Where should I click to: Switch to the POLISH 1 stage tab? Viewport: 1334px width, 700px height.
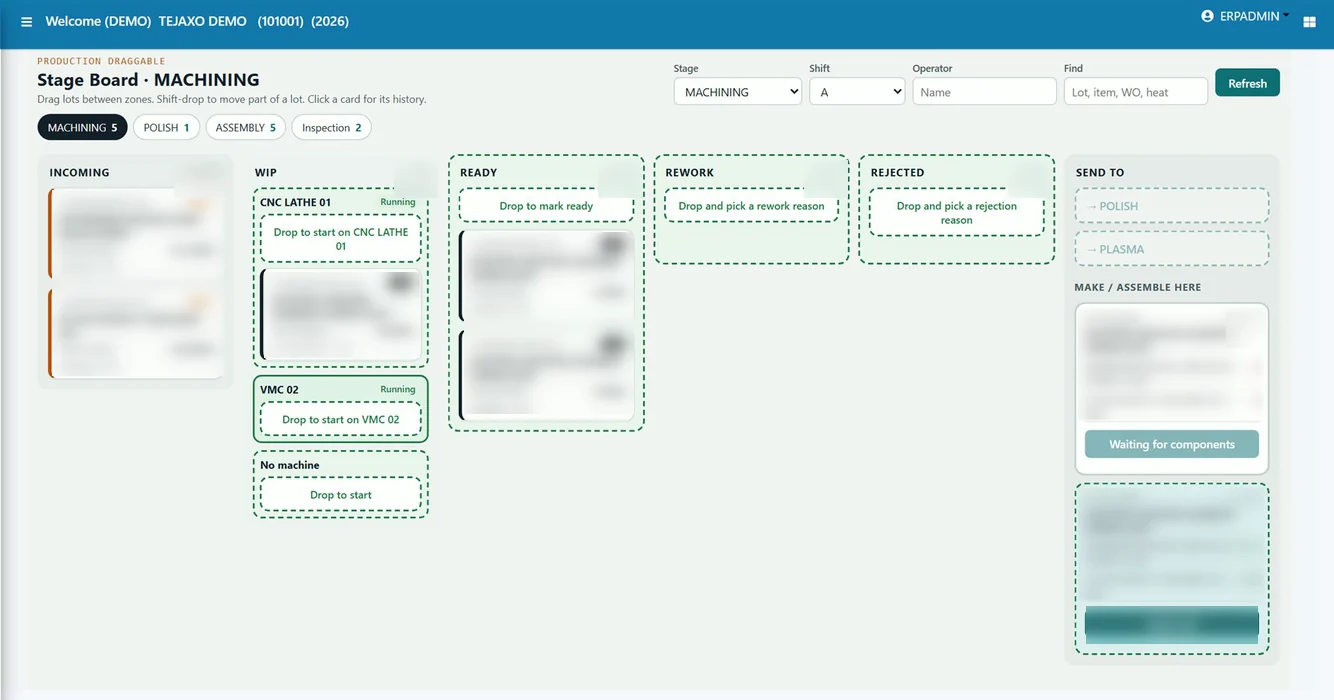166,128
